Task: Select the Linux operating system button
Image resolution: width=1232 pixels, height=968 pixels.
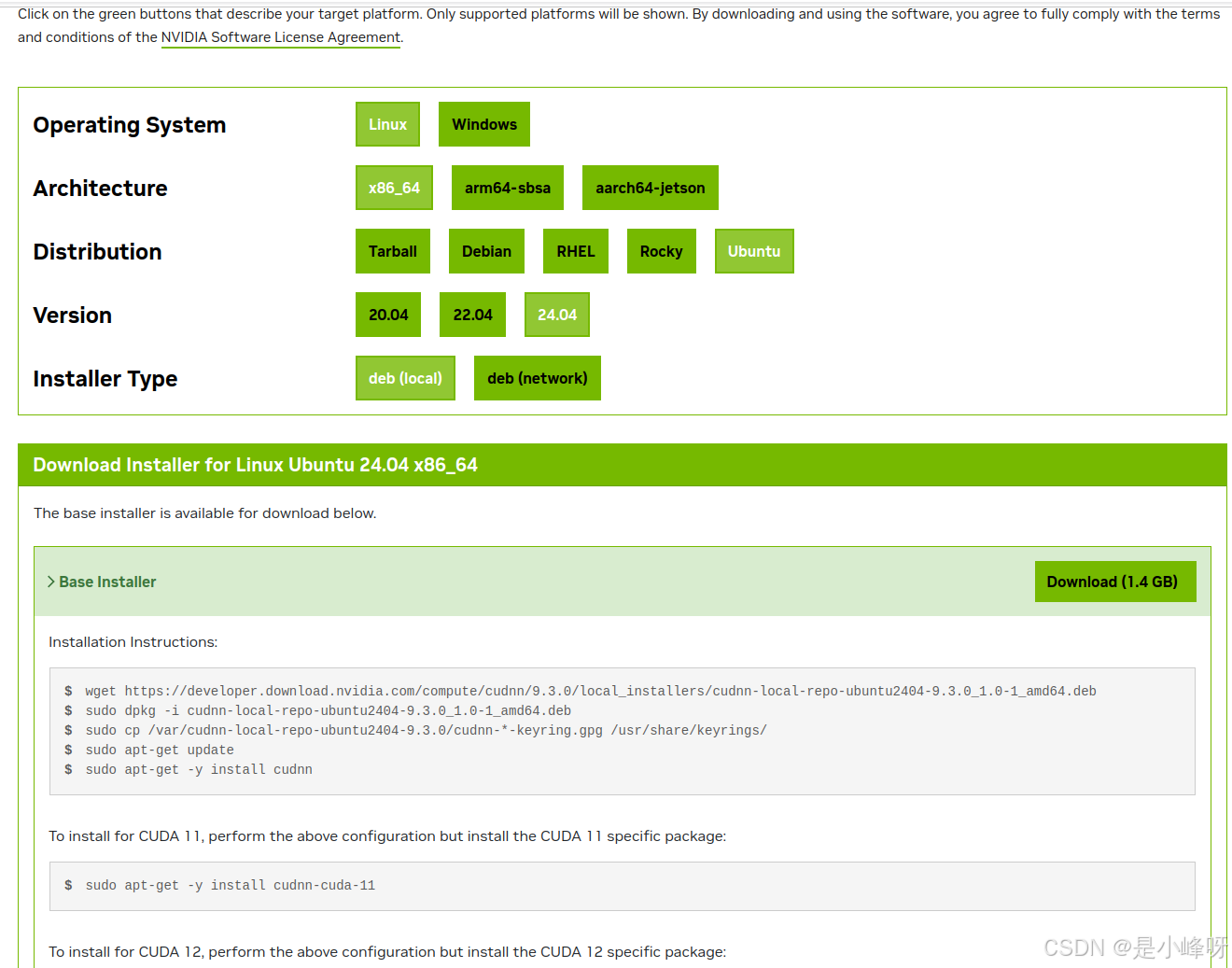Action: tap(387, 124)
